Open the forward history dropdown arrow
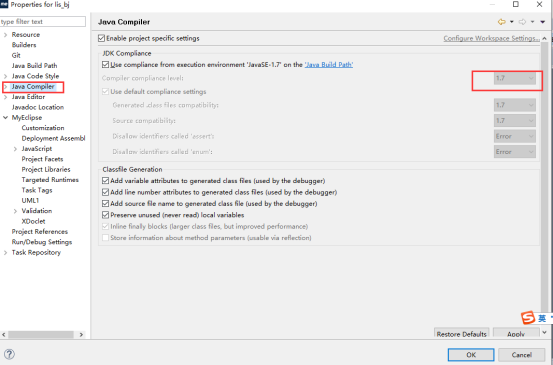 coord(533,22)
